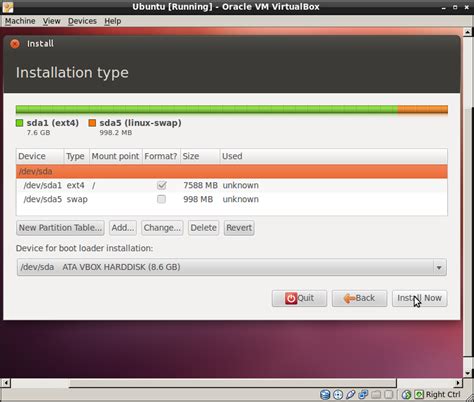This screenshot has width=474, height=402.
Task: Close the Install dialog with red X
Action: [15, 44]
